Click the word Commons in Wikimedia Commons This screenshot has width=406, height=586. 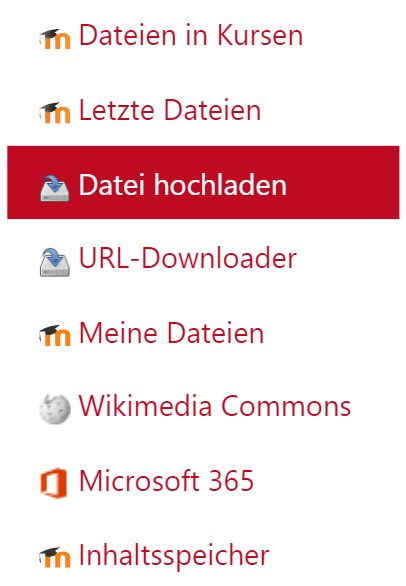[286, 405]
